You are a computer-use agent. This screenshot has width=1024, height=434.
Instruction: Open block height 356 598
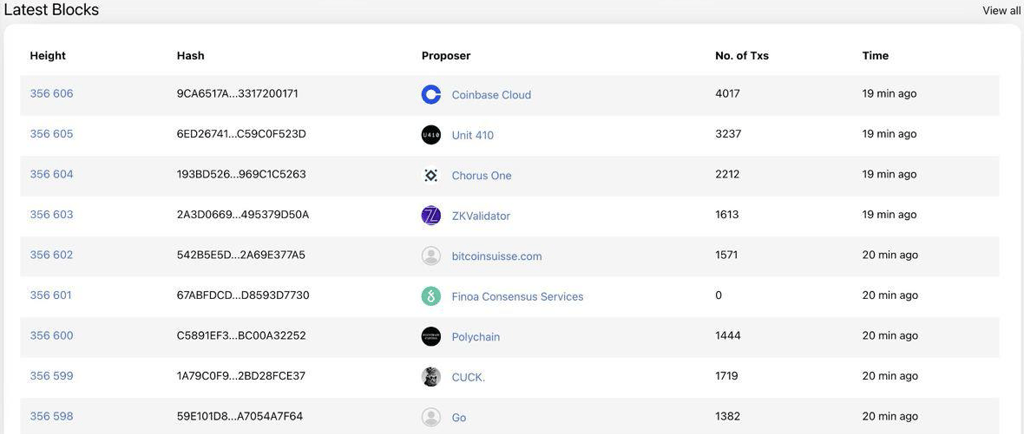51,416
